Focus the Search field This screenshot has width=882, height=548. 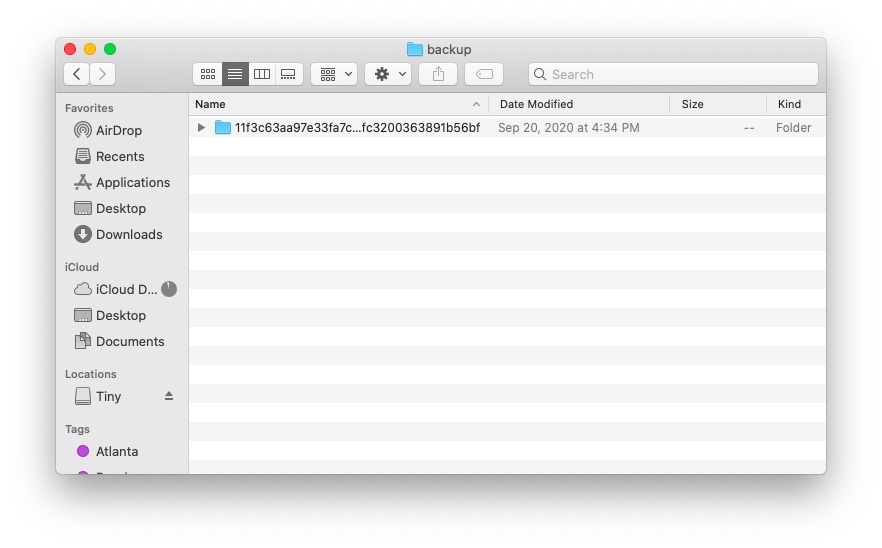point(673,74)
